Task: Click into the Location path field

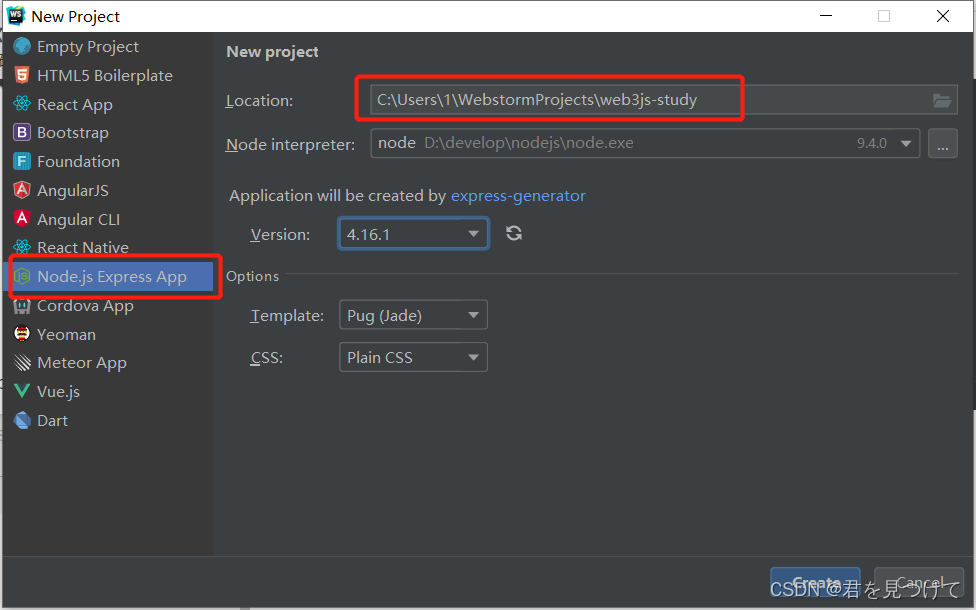Action: point(640,100)
